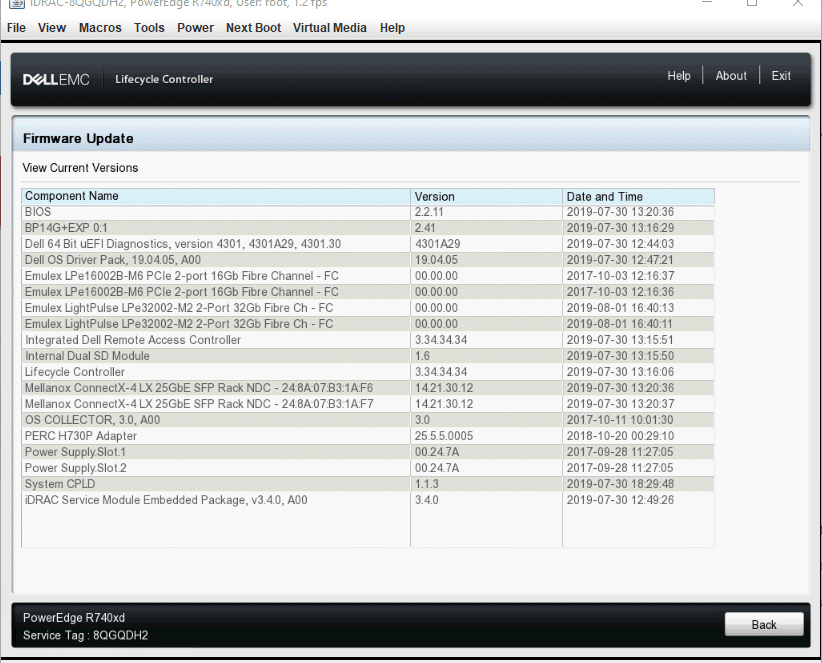Click the Back button

(x=764, y=624)
